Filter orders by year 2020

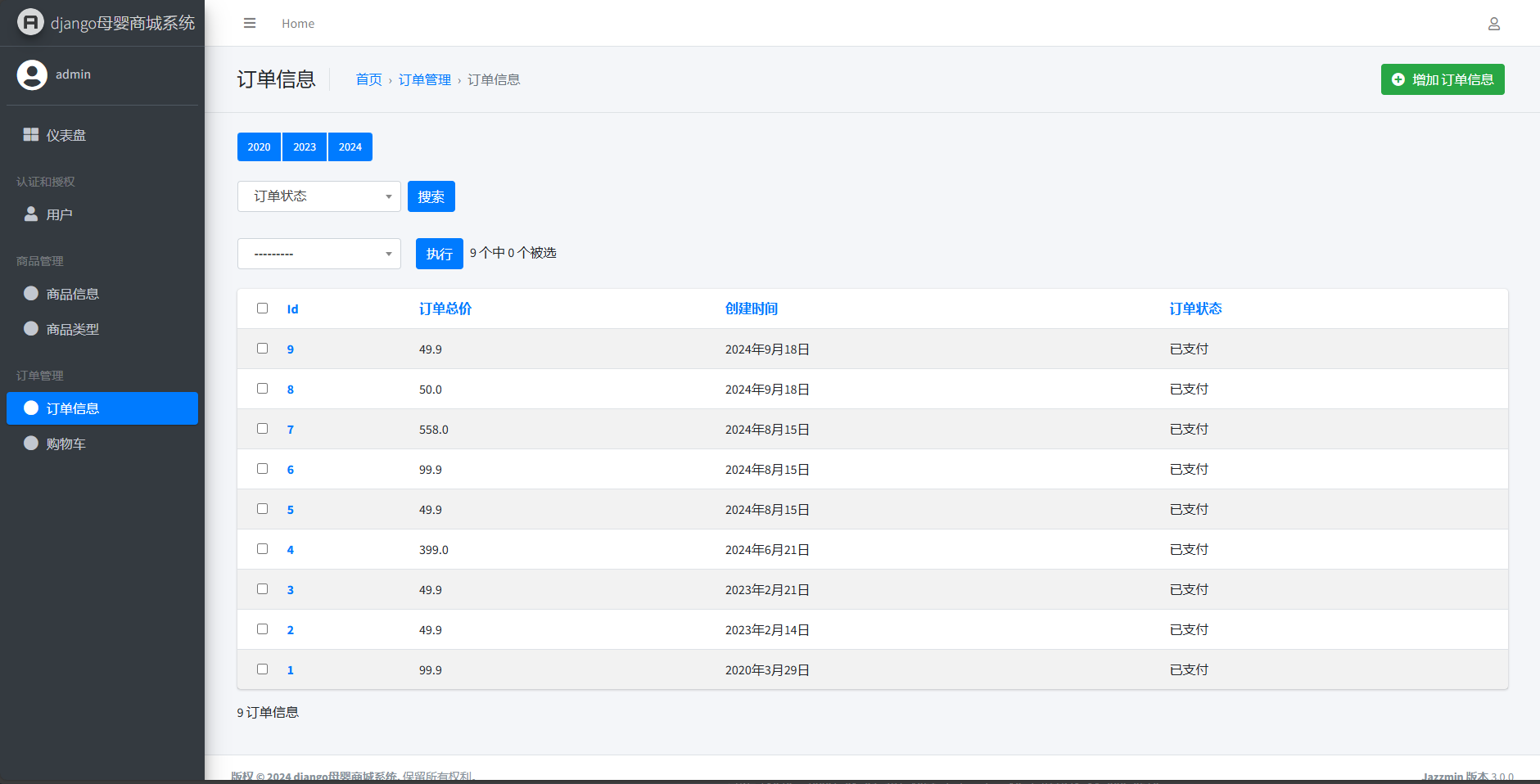pyautogui.click(x=259, y=147)
